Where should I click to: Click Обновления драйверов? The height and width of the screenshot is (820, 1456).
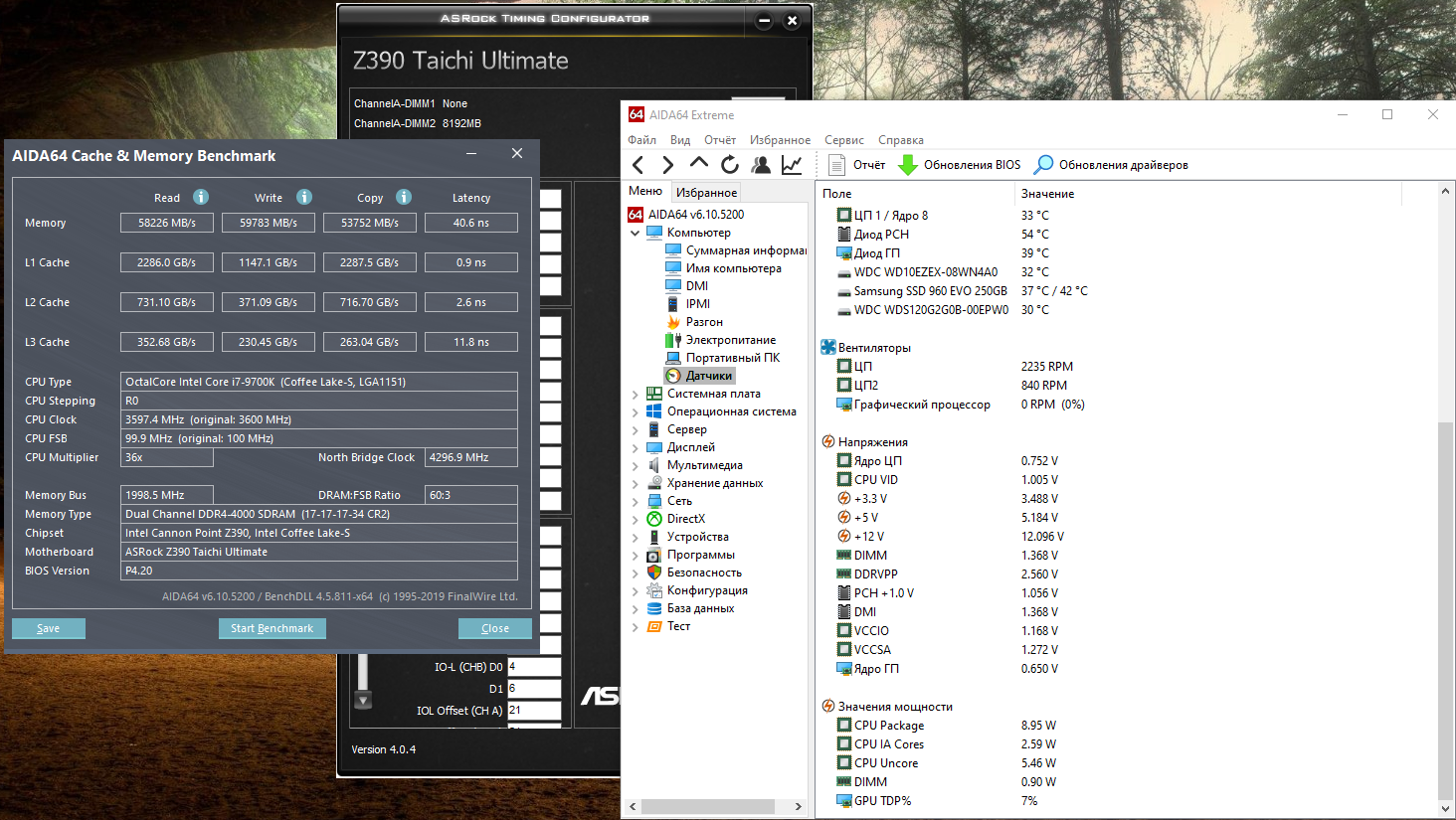1112,165
